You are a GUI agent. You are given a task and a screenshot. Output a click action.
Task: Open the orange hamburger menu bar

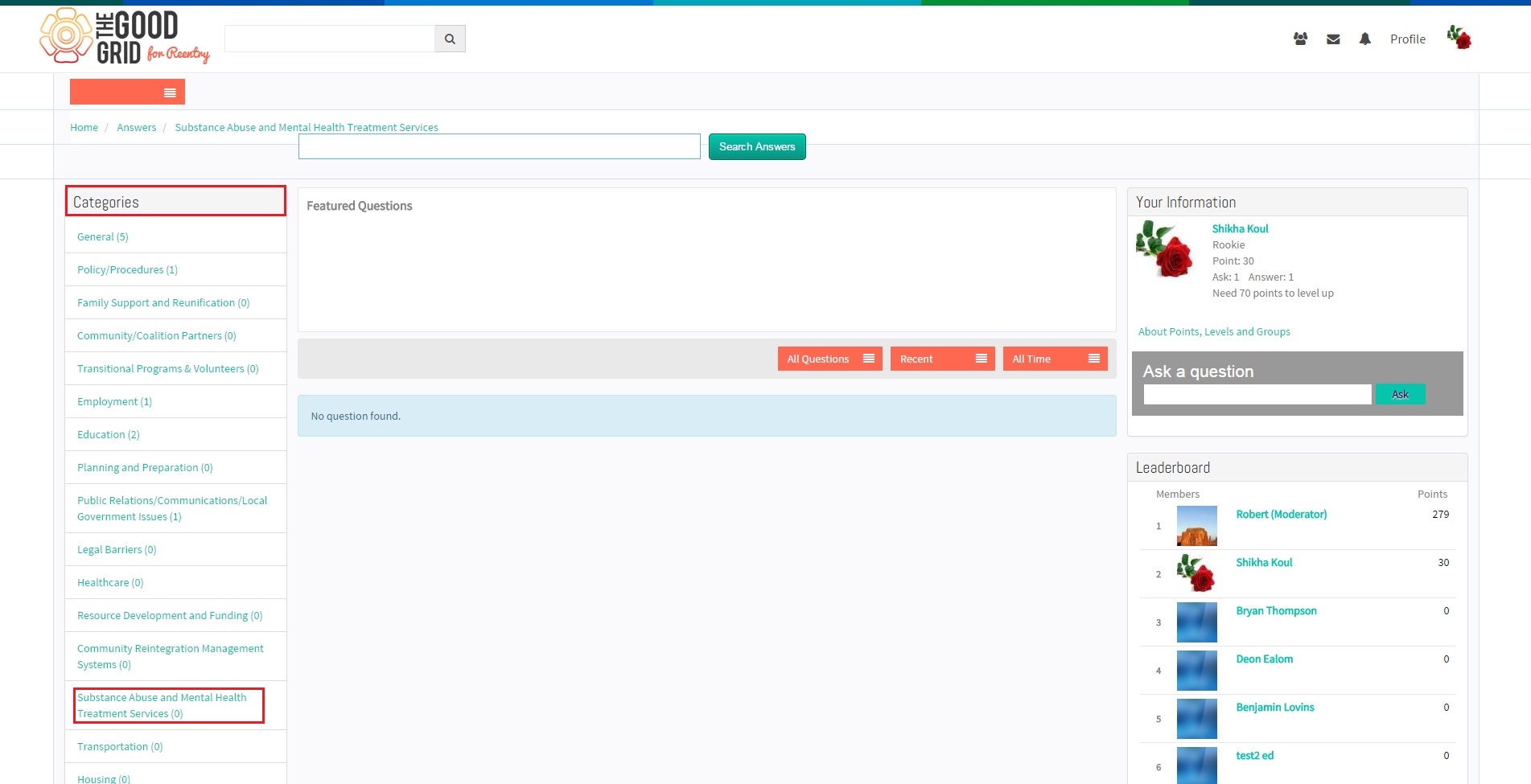click(127, 92)
